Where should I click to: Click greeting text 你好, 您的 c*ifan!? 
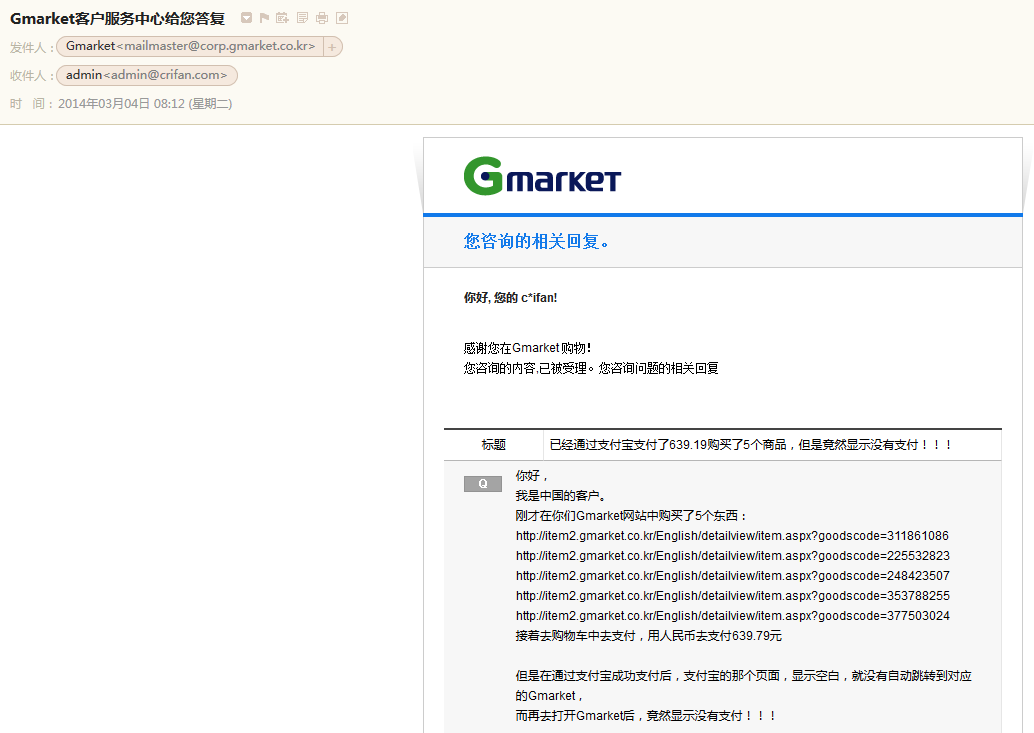[510, 298]
